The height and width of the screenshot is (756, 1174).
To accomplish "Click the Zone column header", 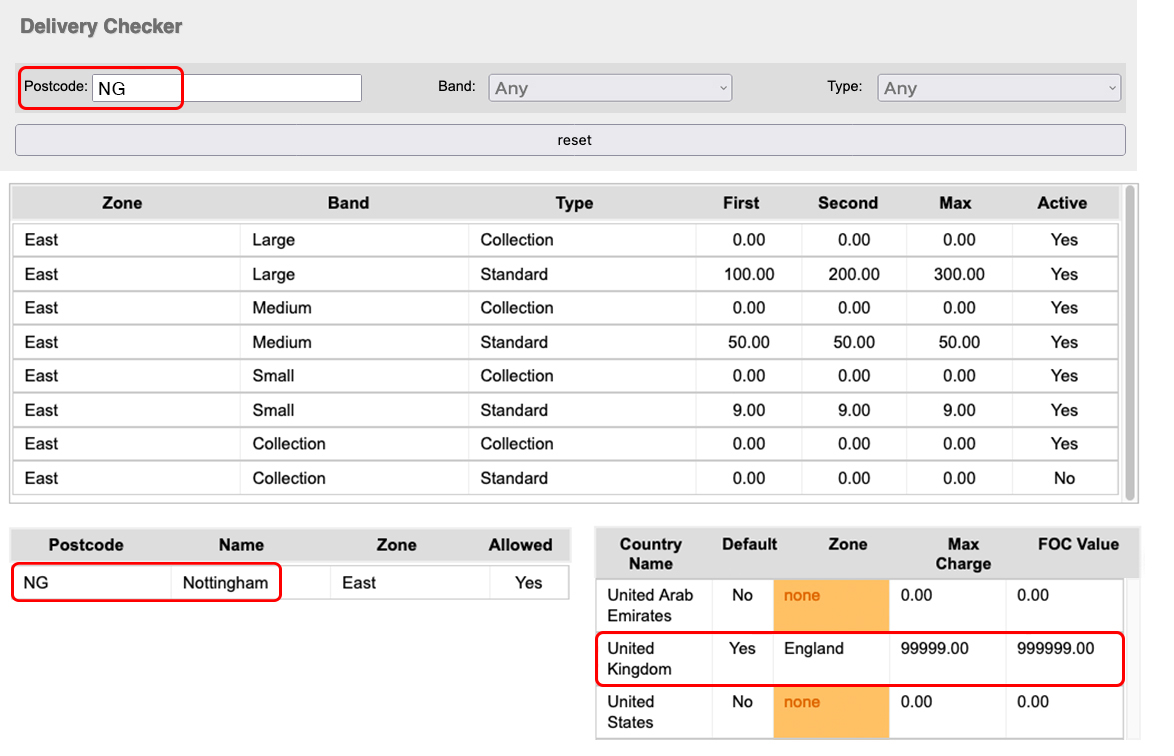I will pos(121,203).
